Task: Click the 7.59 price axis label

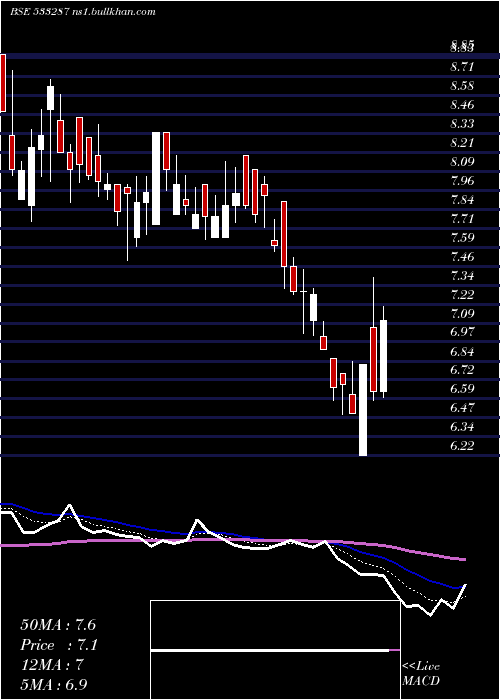Action: [x=462, y=238]
